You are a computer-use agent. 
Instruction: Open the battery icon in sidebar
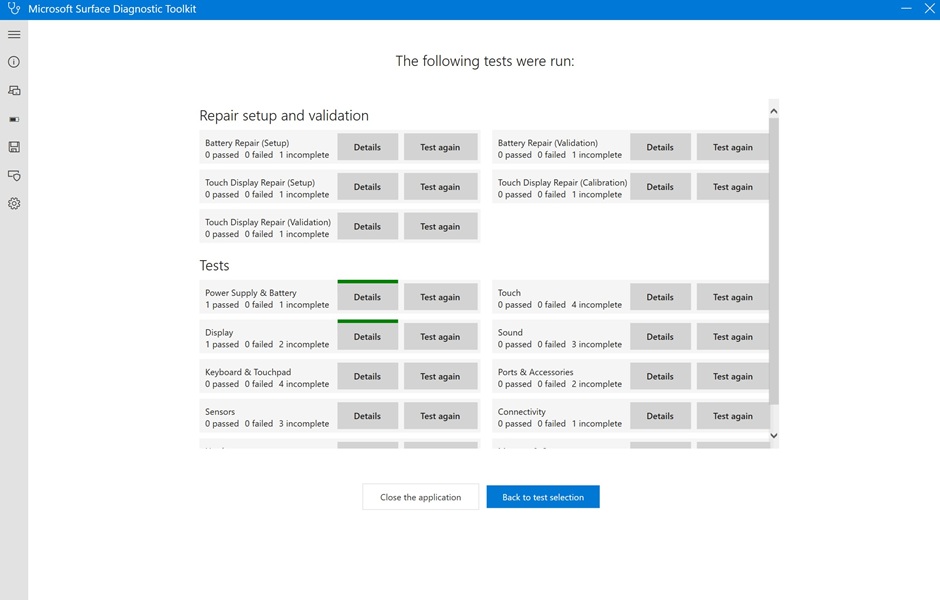pyautogui.click(x=14, y=119)
